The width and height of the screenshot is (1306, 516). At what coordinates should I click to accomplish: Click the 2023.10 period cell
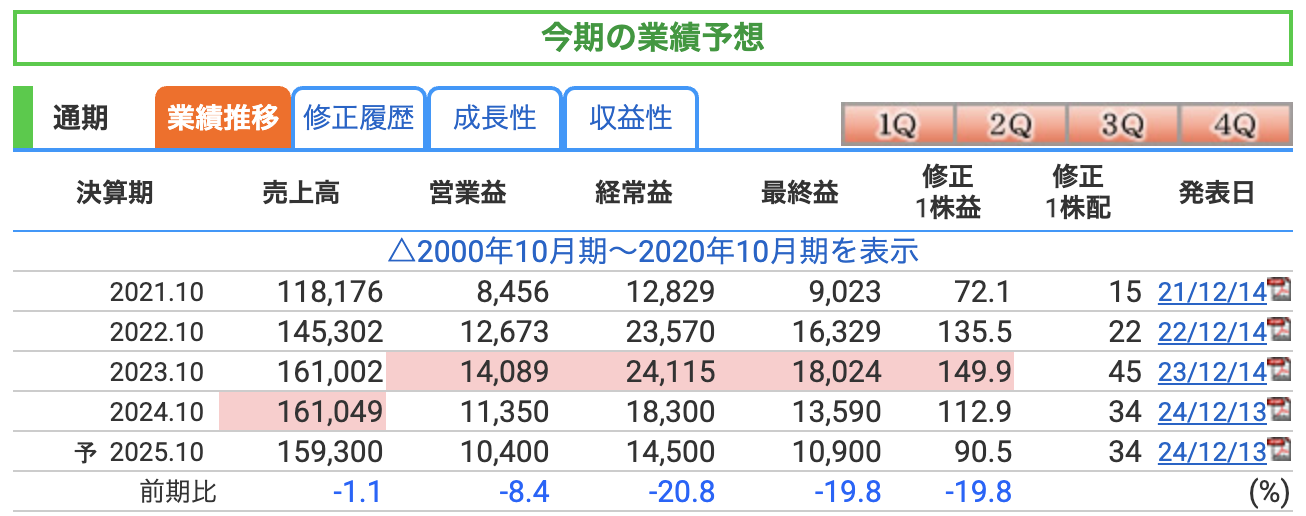[x=157, y=372]
